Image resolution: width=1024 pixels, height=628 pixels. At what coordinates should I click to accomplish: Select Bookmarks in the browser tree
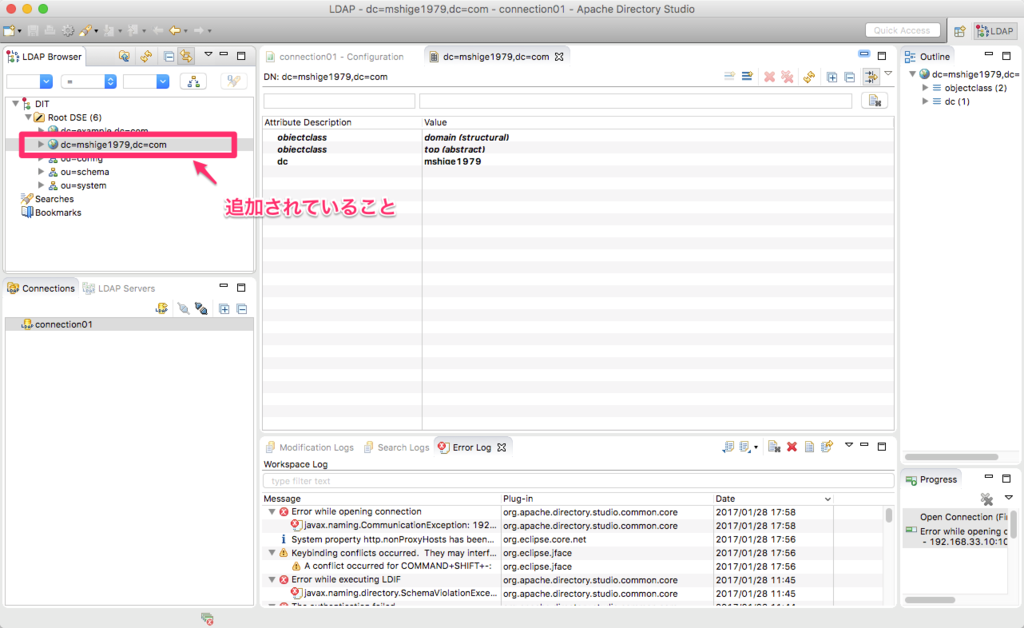pos(57,213)
